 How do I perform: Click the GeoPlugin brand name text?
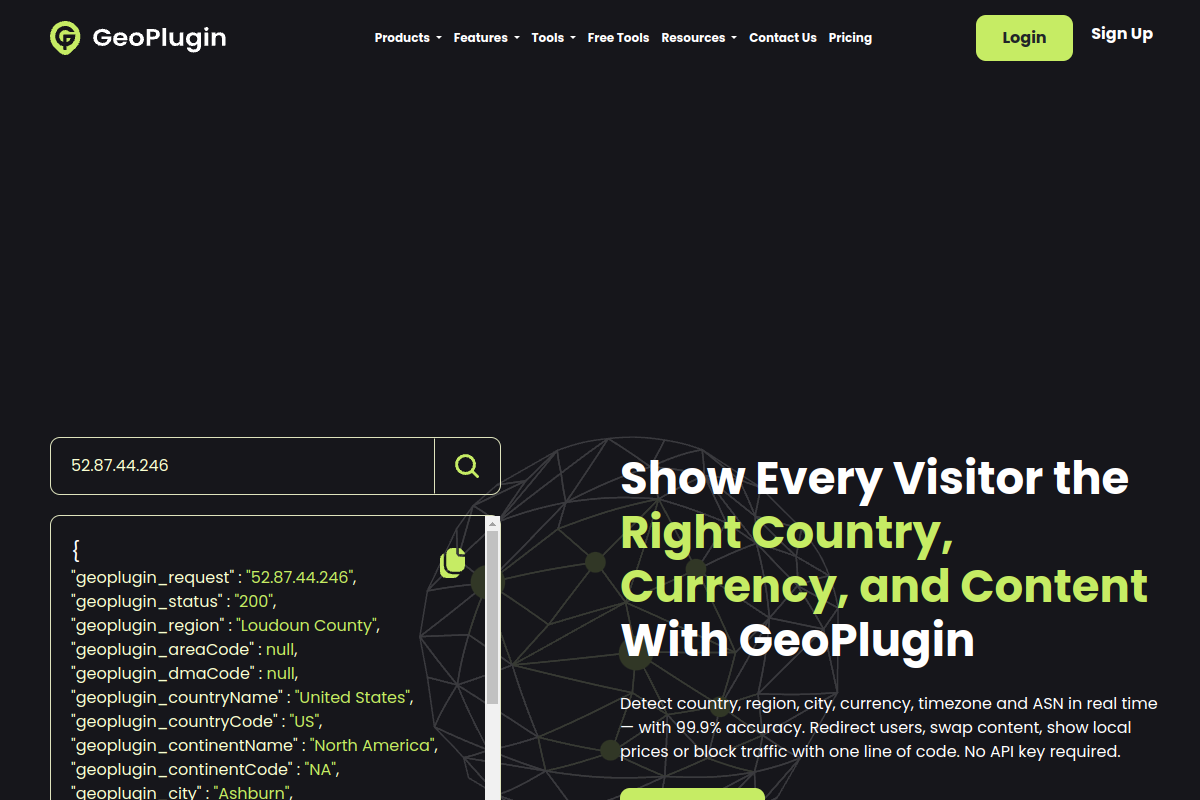[x=159, y=38]
